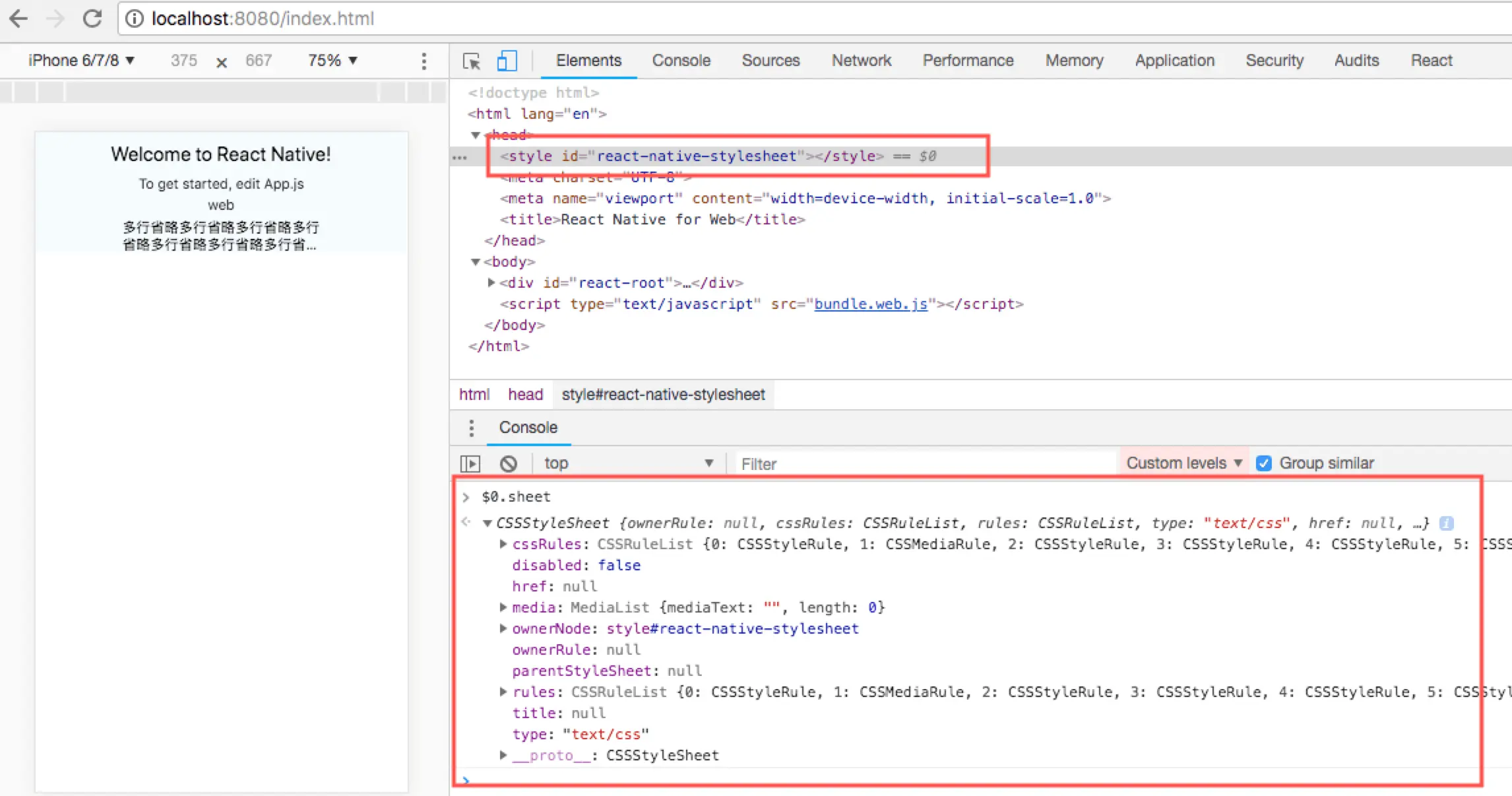Click the clear console icon
The image size is (1512, 796).
(x=508, y=463)
